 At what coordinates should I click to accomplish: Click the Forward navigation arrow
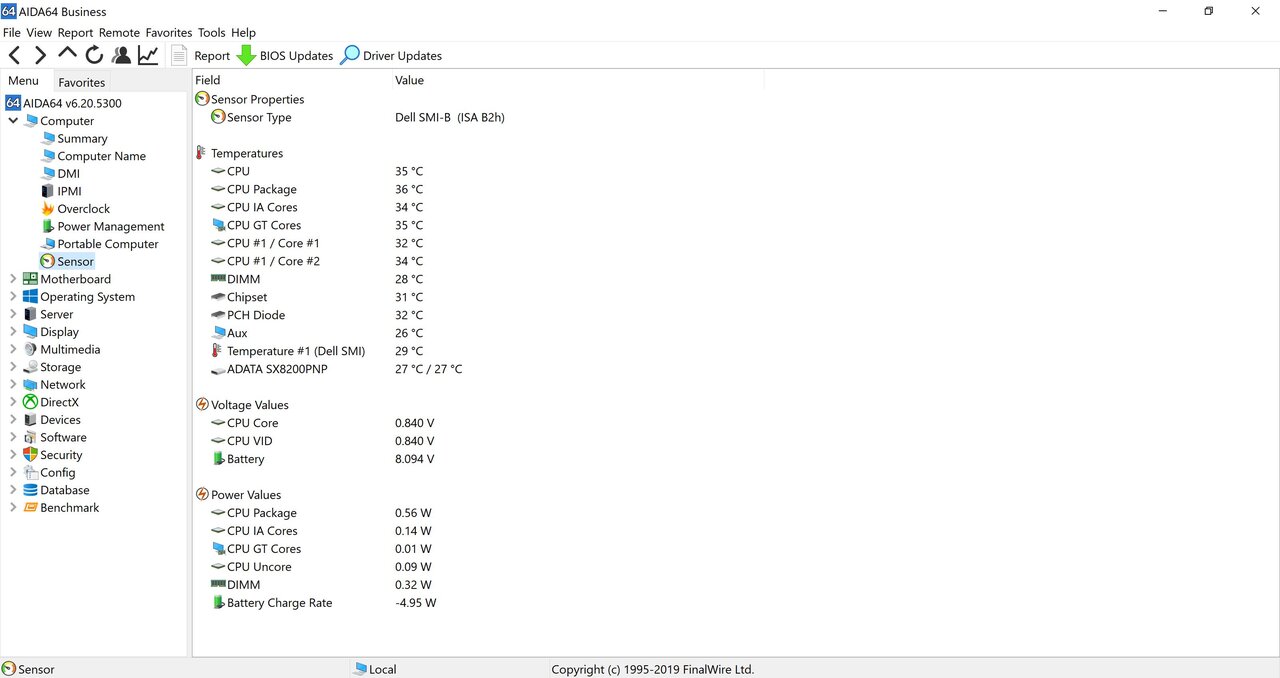point(40,56)
